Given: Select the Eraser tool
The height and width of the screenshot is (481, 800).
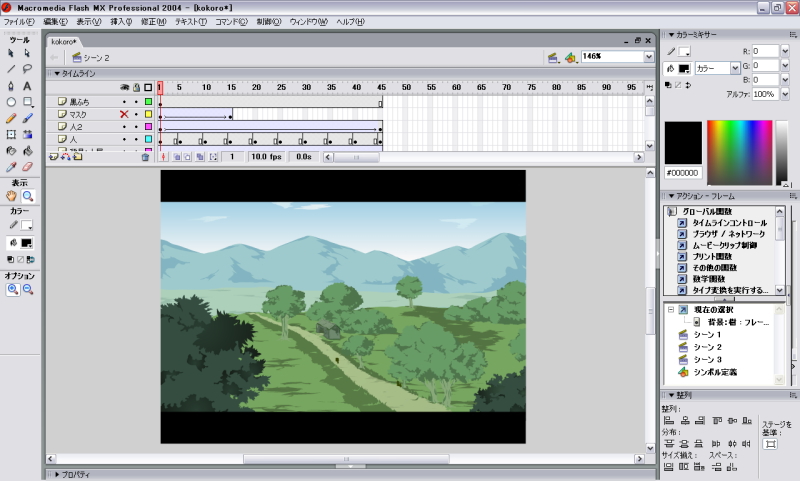Looking at the screenshot, I should click(x=27, y=167).
